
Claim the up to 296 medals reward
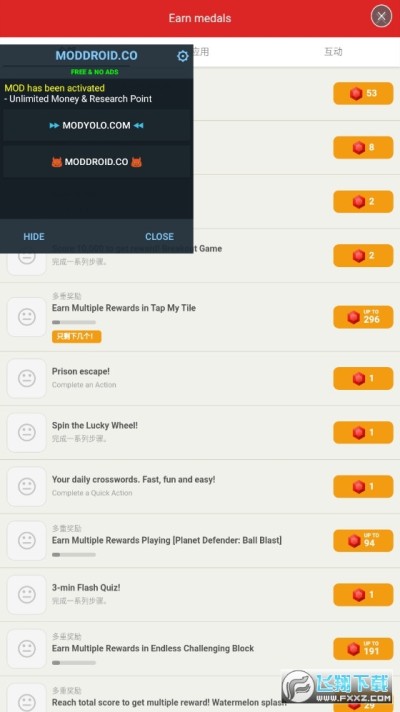[363, 317]
